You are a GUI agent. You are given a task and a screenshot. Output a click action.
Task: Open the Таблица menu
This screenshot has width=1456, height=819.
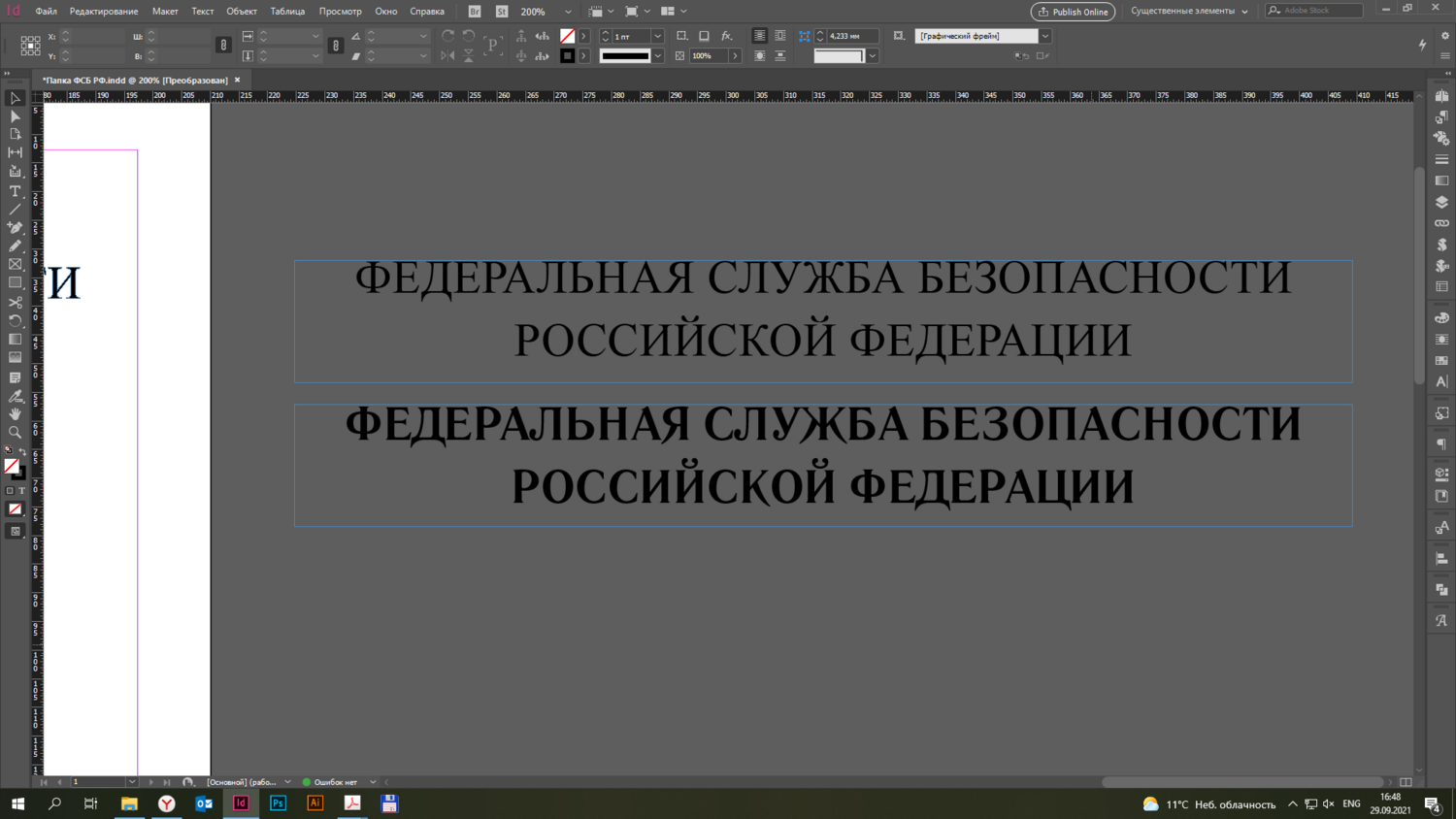[287, 12]
